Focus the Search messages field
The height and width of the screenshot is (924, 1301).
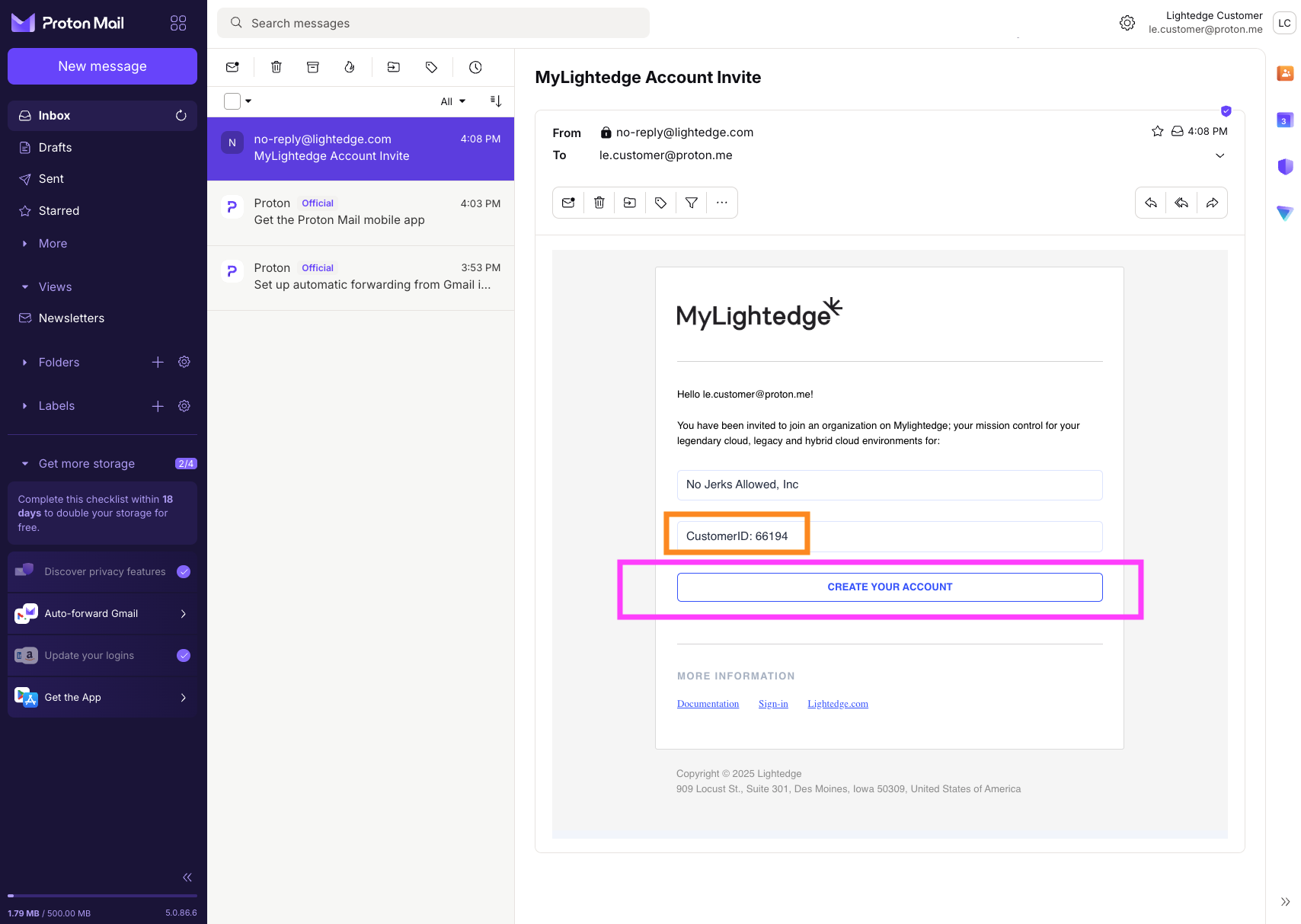pyautogui.click(x=433, y=23)
